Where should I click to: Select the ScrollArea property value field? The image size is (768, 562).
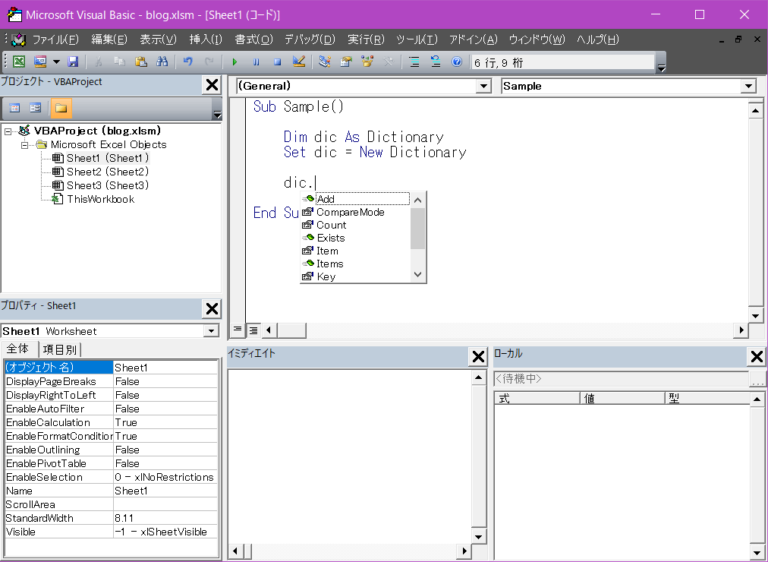click(x=166, y=505)
